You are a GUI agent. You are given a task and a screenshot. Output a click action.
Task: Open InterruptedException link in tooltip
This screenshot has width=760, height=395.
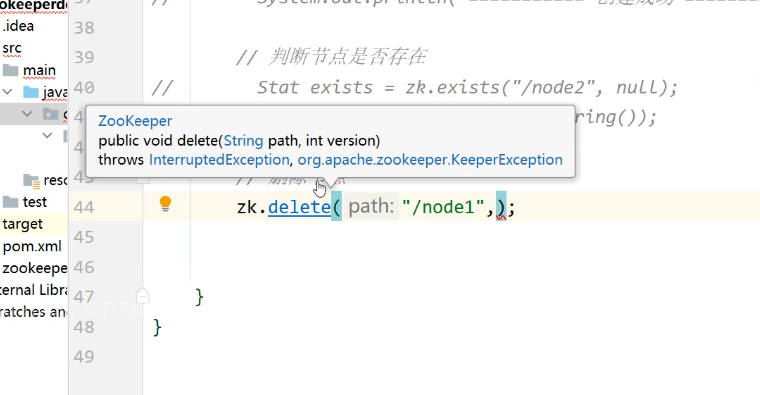[x=219, y=160]
